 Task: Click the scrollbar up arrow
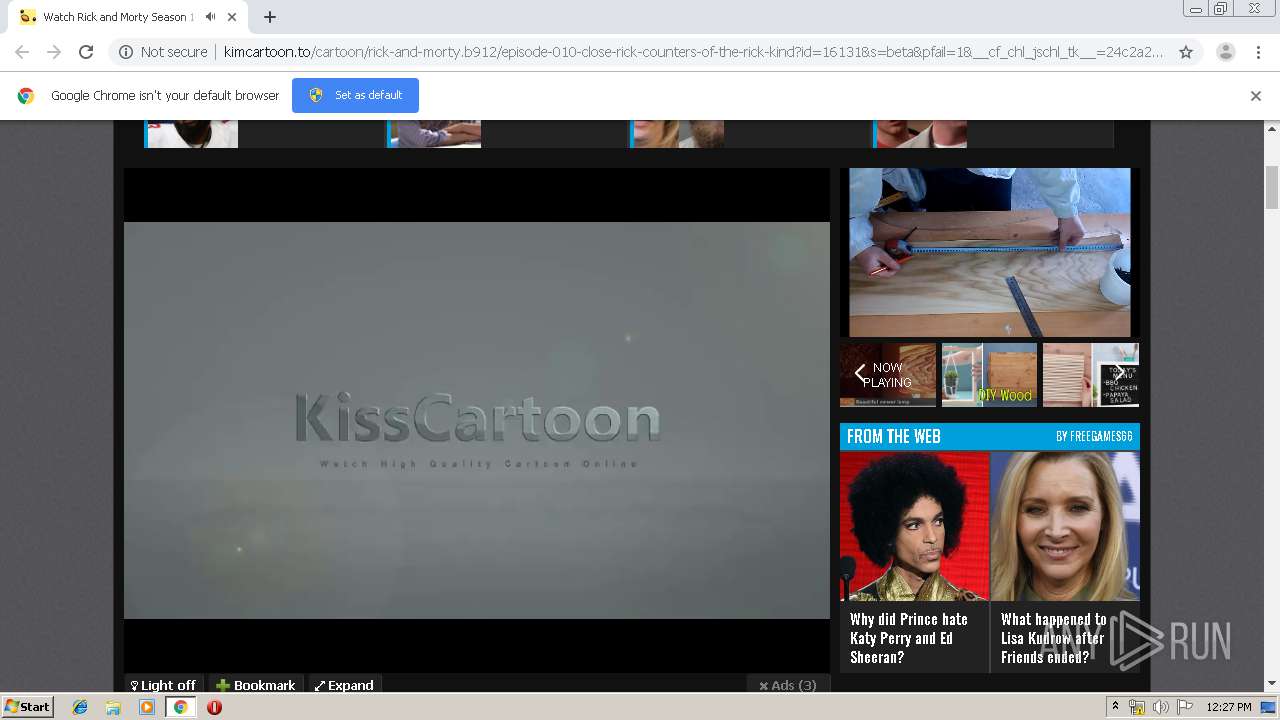pos(1272,129)
